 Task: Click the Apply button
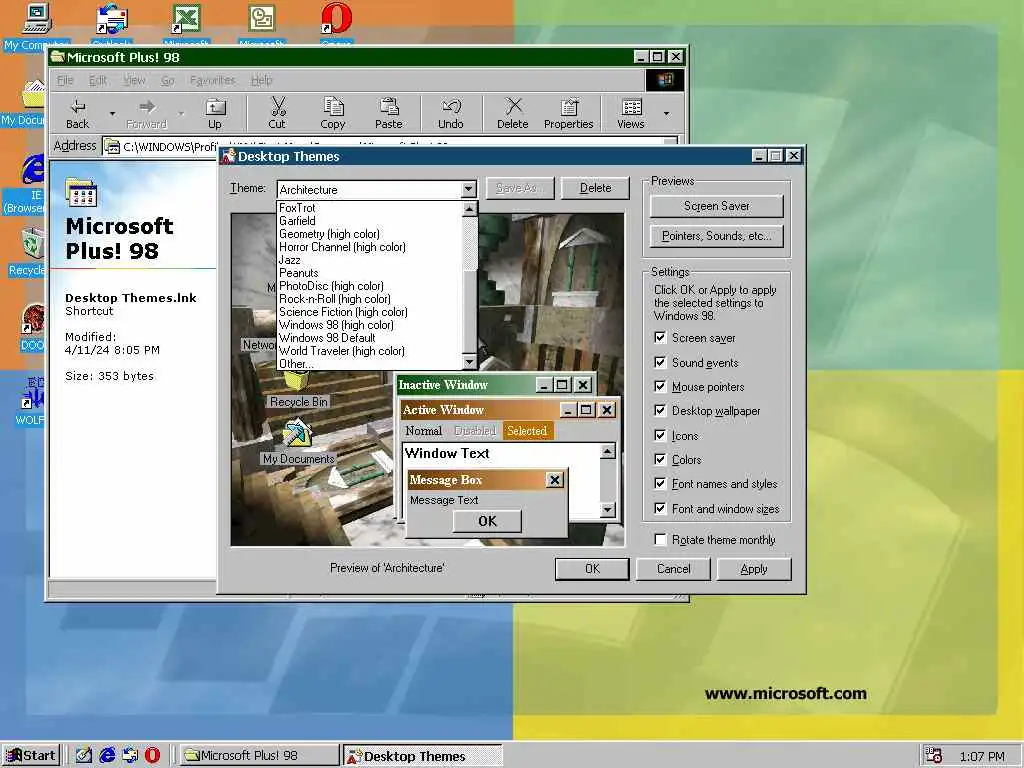pyautogui.click(x=754, y=569)
